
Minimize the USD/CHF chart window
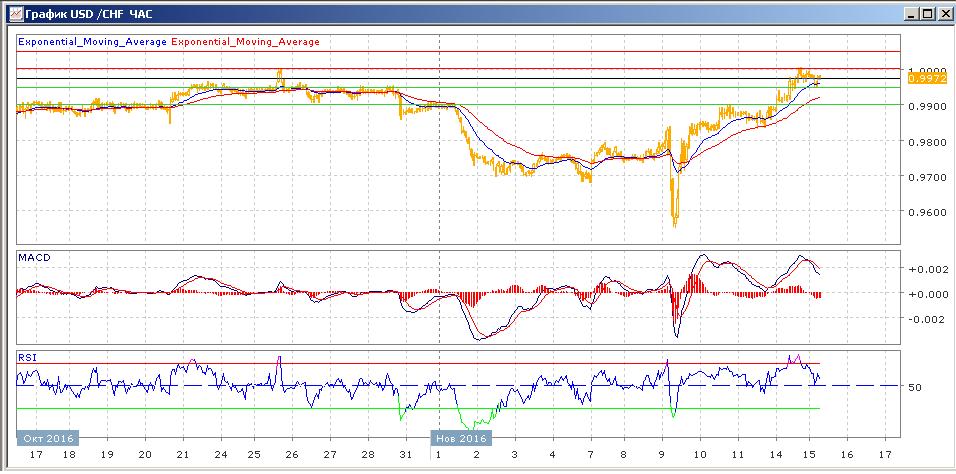(913, 13)
